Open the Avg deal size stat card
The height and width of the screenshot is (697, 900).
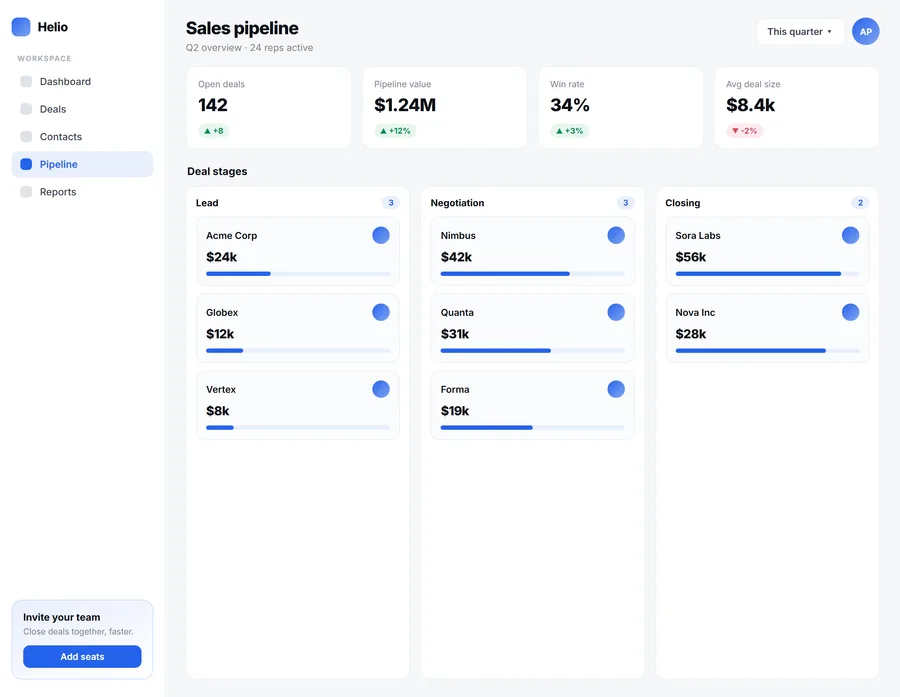pos(797,107)
